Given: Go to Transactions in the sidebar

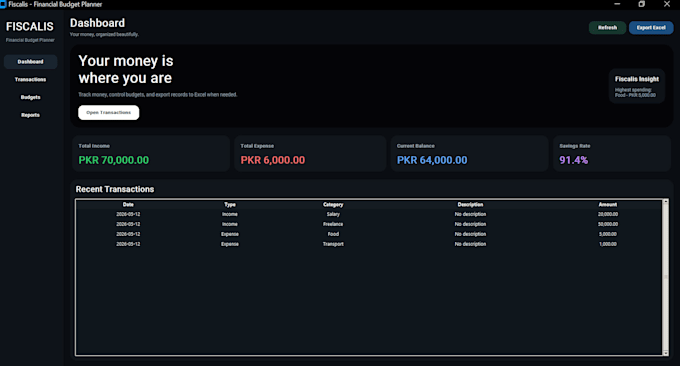Looking at the screenshot, I should click(30, 79).
